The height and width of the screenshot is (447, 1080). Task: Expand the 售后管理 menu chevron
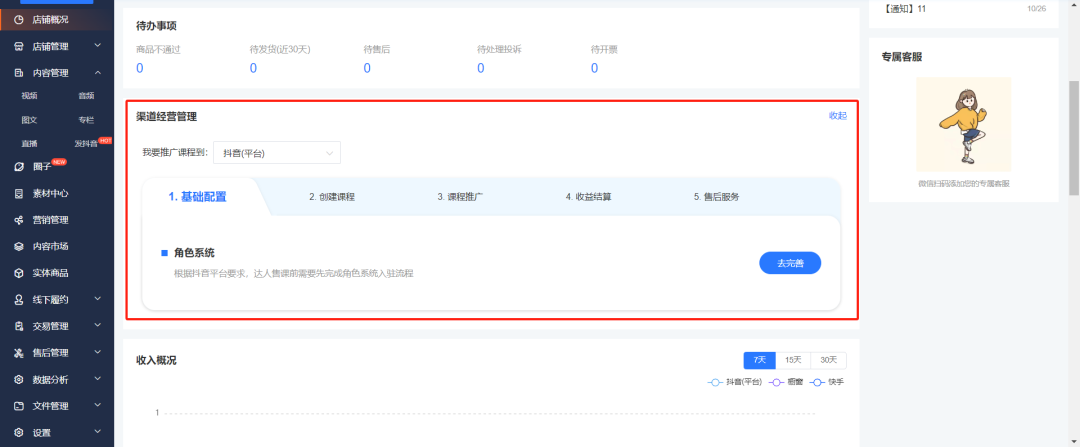click(98, 353)
